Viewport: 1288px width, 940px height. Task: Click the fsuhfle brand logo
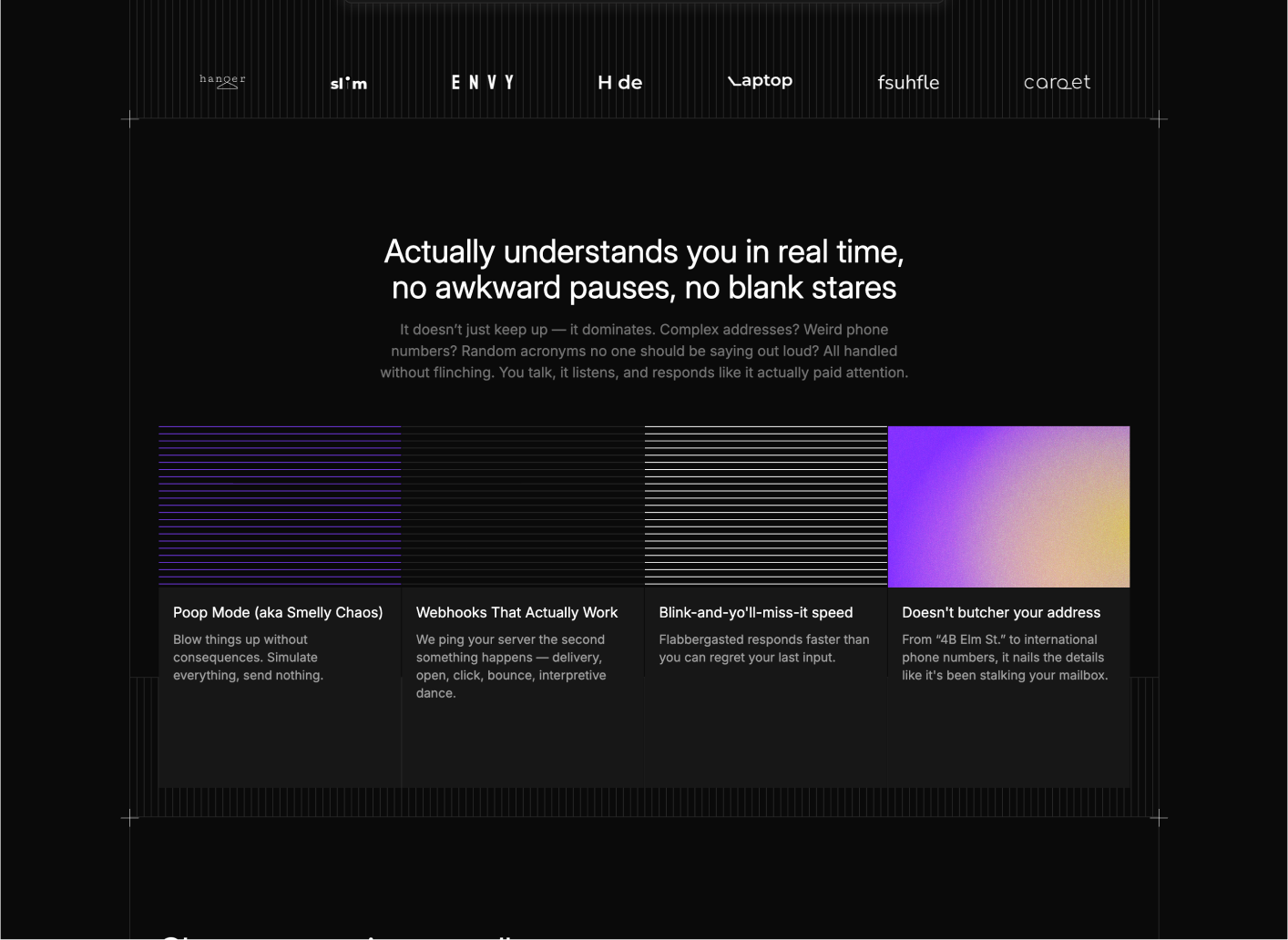pos(908,82)
